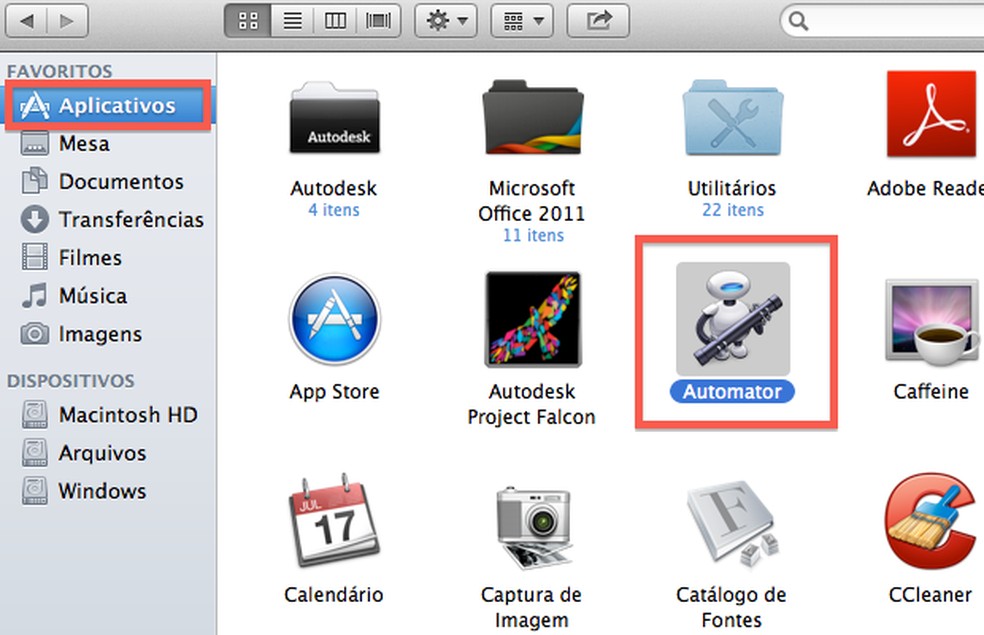Select the Calendário app icon
Viewport: 984px width, 635px height.
coord(334,521)
